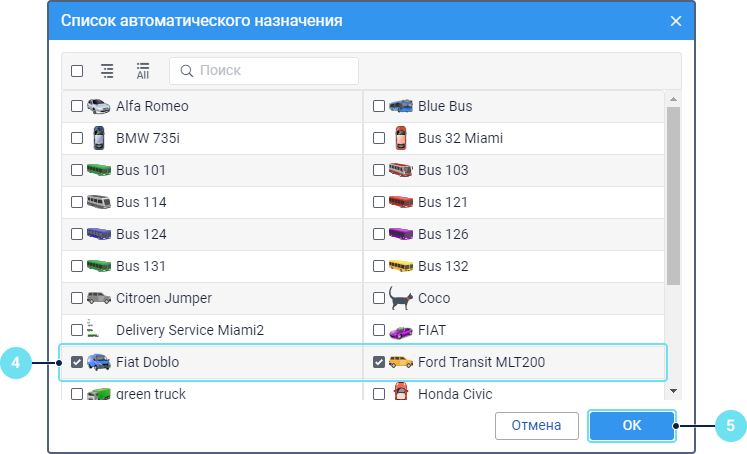Toggle the select-all checkbox in toolbar
This screenshot has height=454, width=747.
(x=77, y=71)
